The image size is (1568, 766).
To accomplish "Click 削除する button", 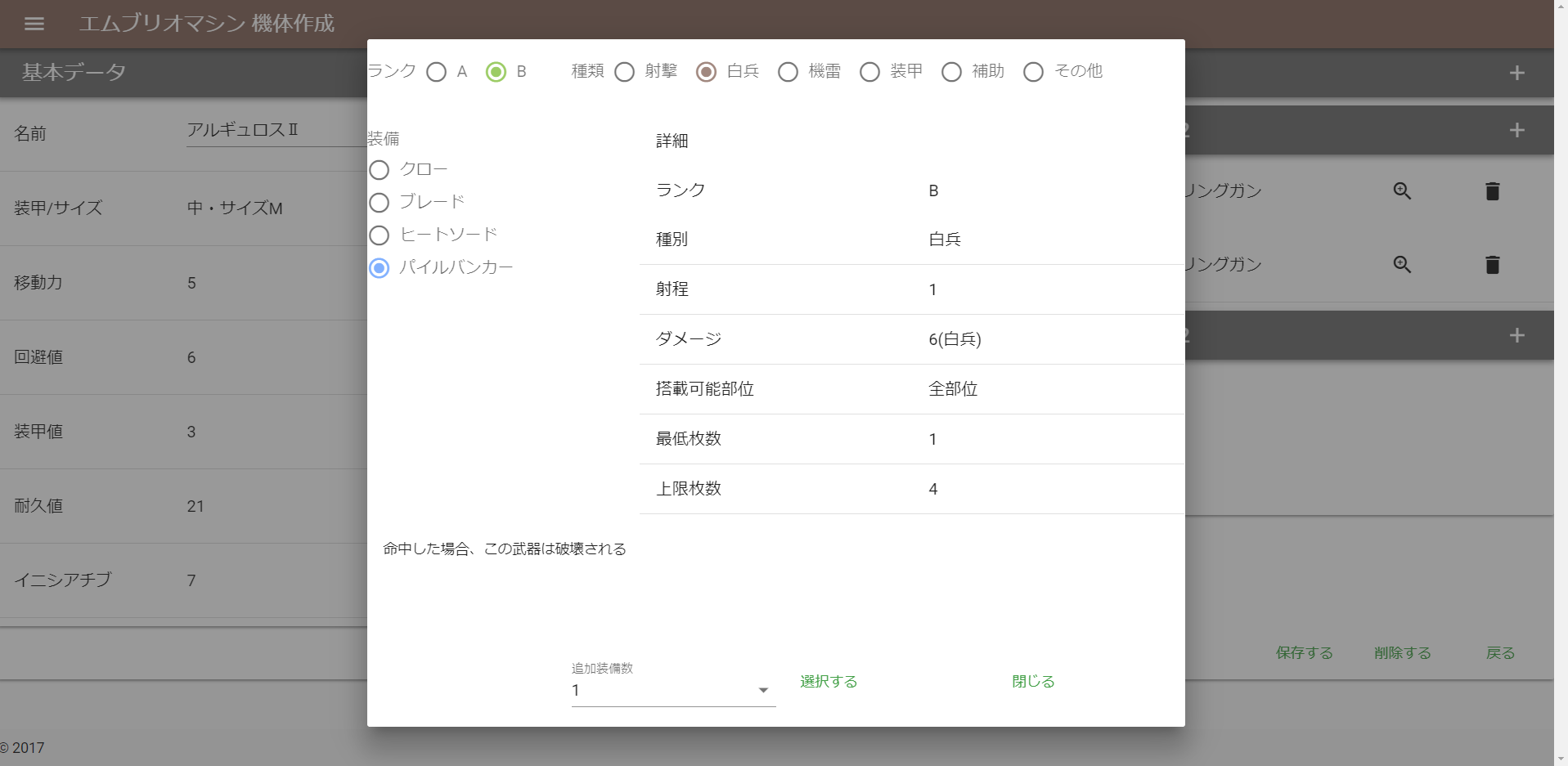I will tap(1402, 652).
